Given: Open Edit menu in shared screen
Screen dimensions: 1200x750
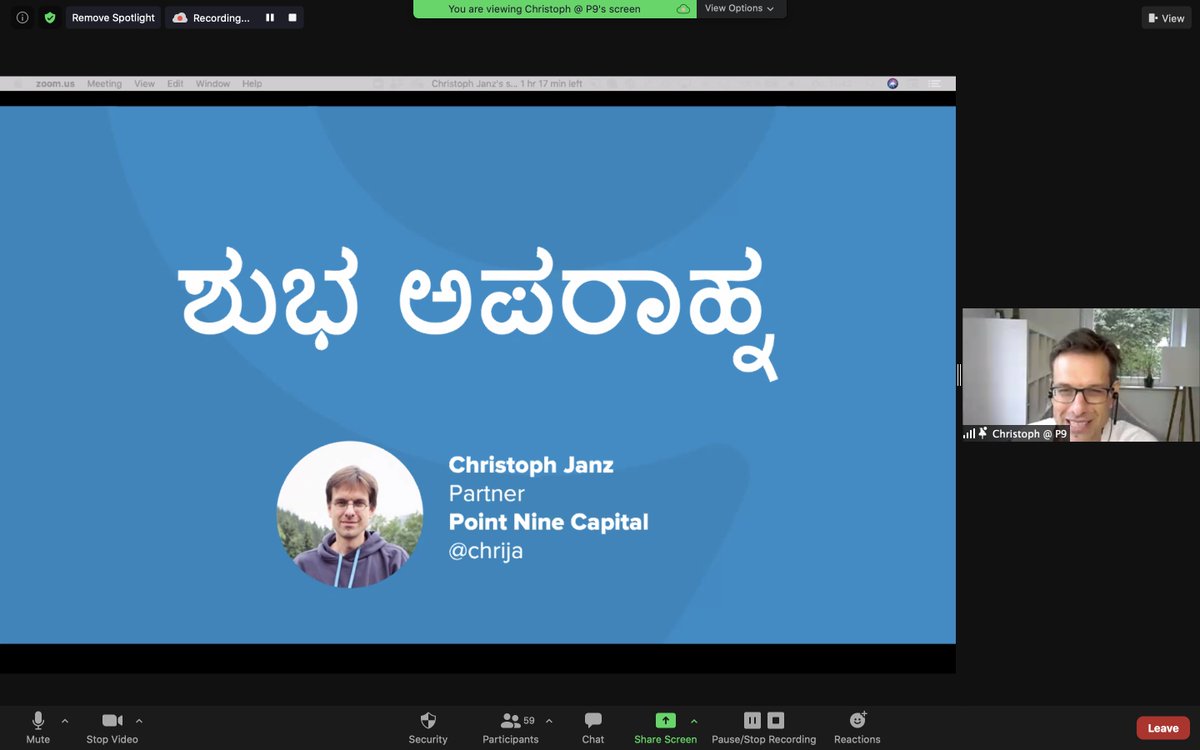Looking at the screenshot, I should click(175, 84).
